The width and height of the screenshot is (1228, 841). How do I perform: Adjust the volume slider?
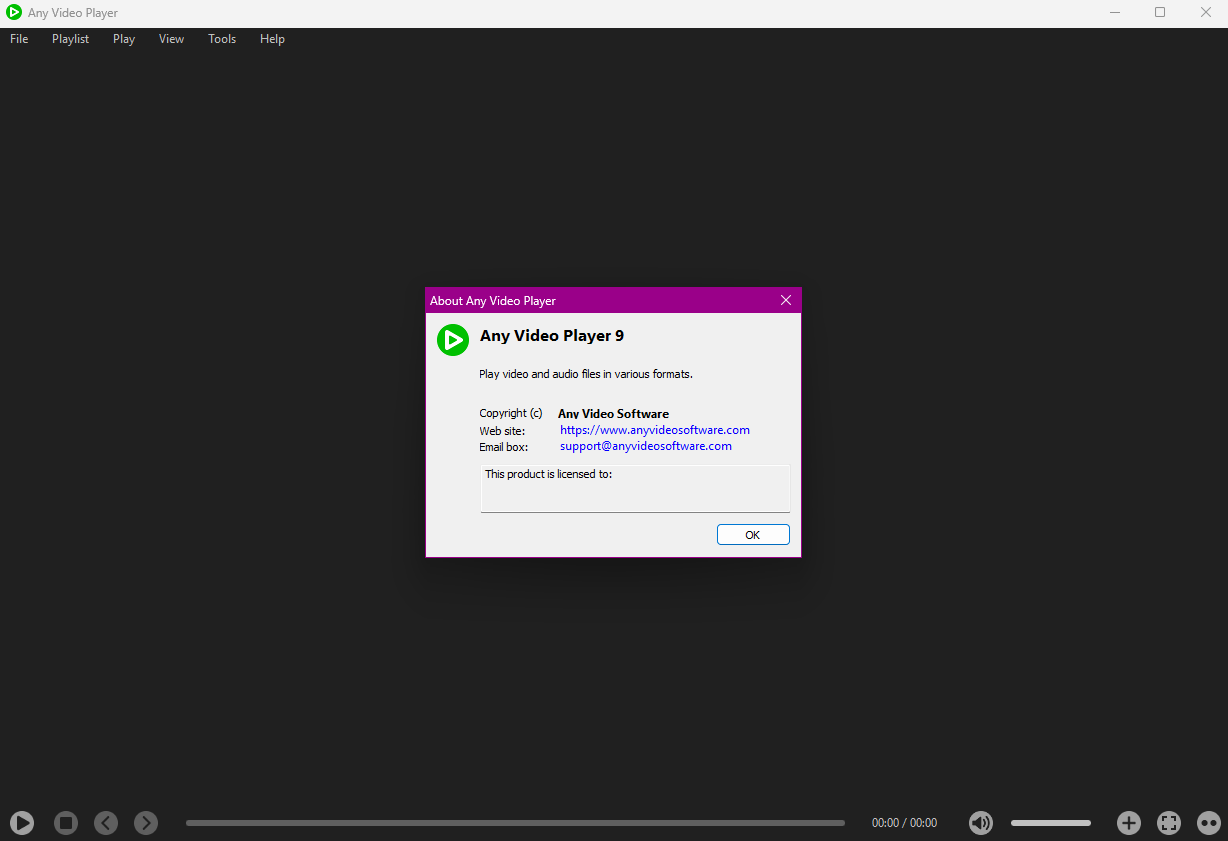[x=1051, y=823]
